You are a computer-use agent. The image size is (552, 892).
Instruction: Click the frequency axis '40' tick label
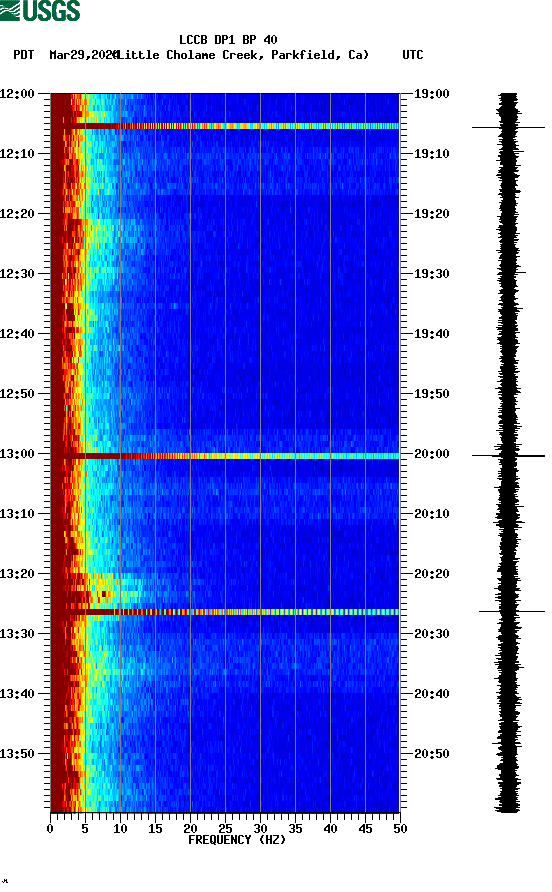[331, 829]
